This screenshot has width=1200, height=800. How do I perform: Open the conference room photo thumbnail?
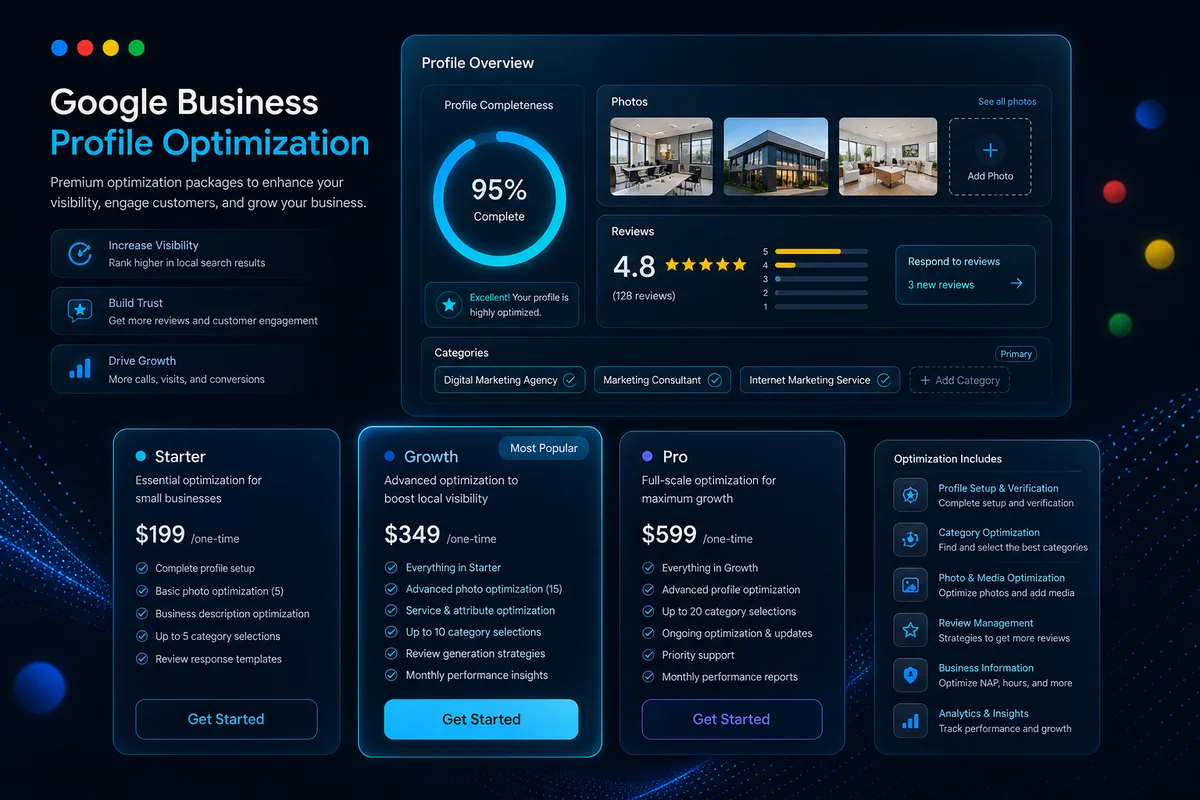pos(661,156)
